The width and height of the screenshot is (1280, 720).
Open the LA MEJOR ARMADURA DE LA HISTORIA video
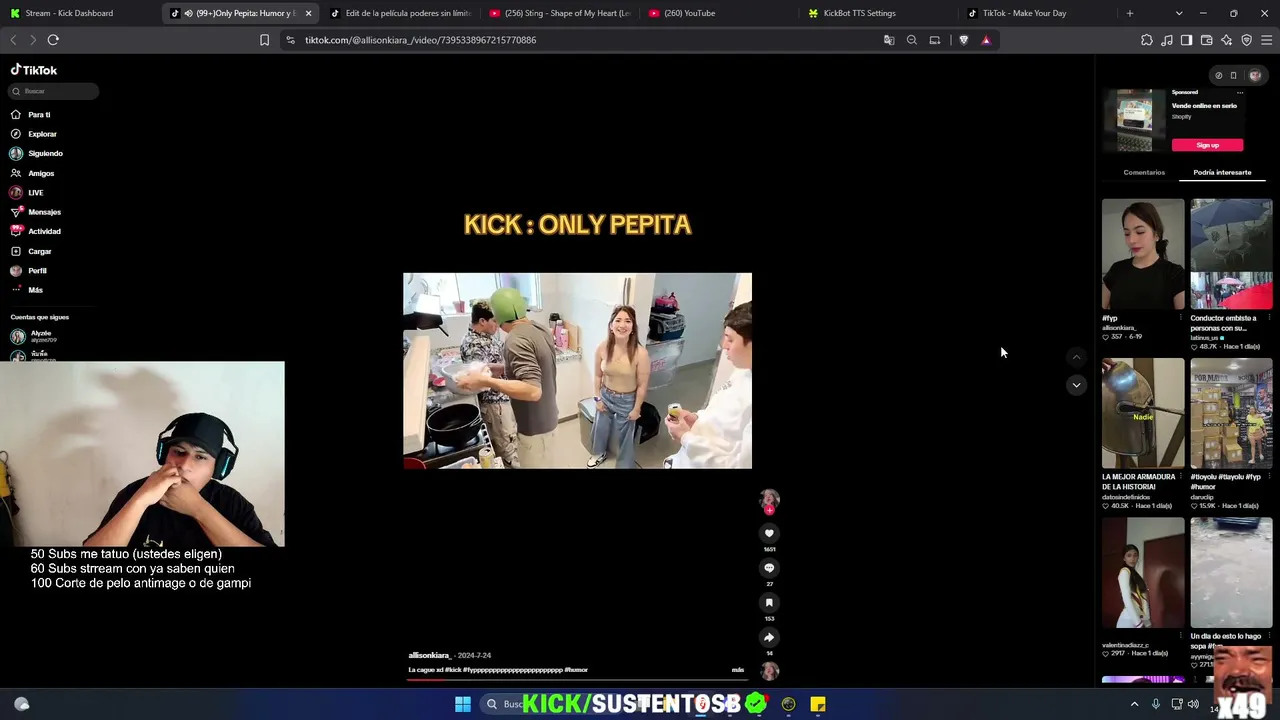tap(1143, 413)
